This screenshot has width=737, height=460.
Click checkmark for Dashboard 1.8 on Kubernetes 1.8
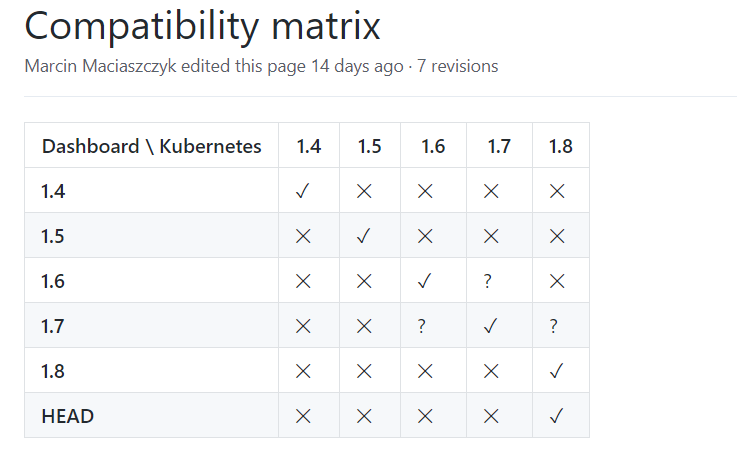pos(557,371)
